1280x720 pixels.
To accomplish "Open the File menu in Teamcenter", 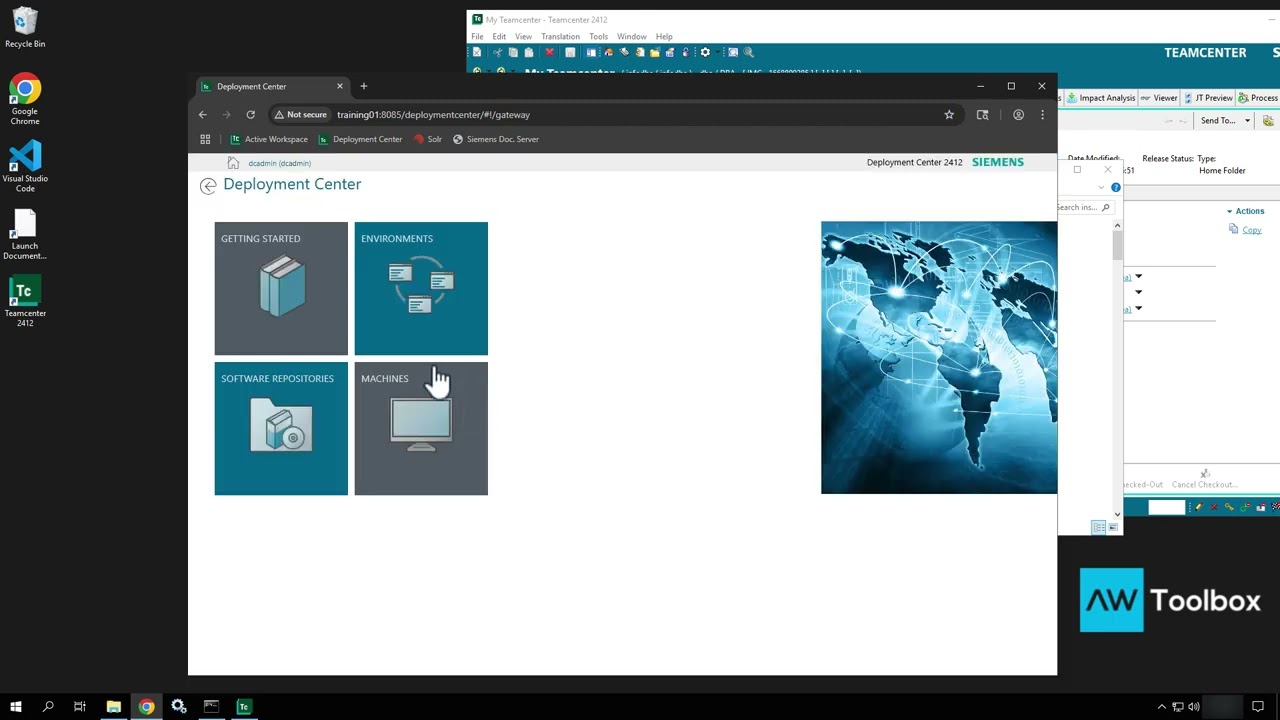I will (477, 36).
